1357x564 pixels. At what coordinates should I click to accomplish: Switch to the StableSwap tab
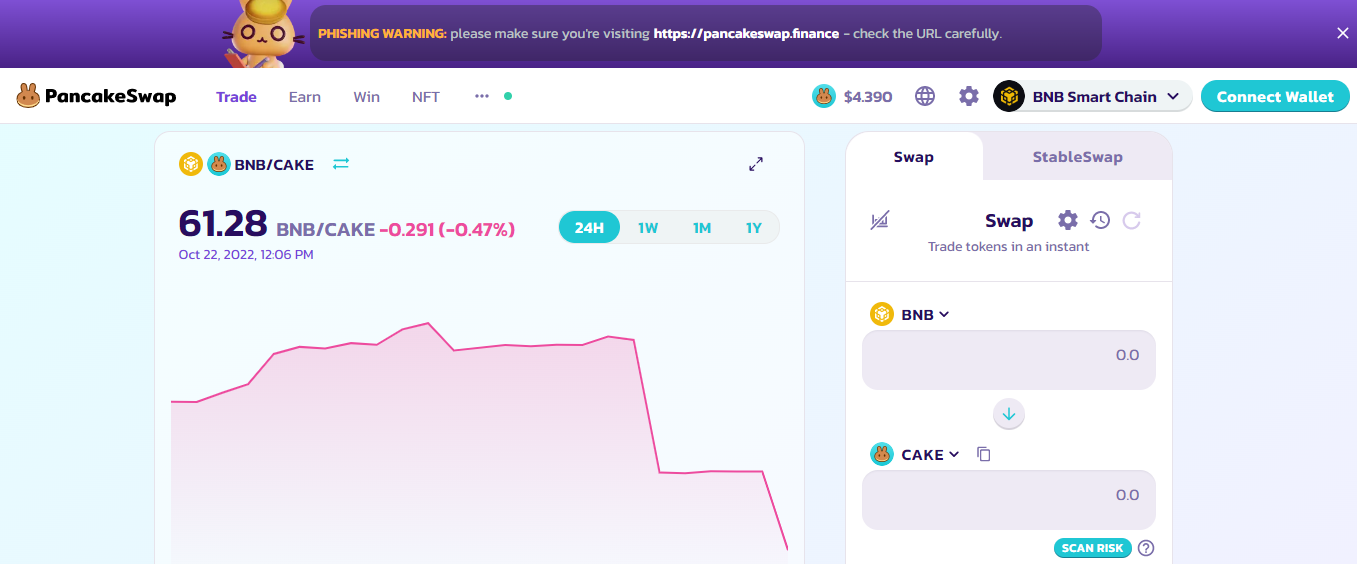[1077, 157]
